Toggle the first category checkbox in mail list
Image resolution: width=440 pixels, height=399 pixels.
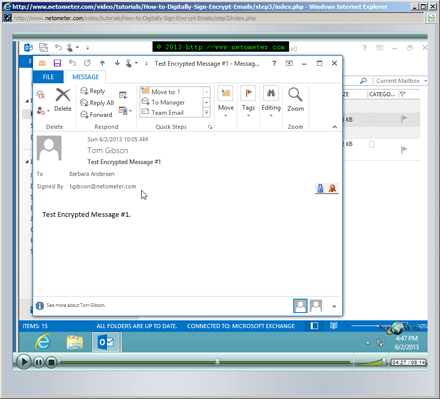(371, 119)
